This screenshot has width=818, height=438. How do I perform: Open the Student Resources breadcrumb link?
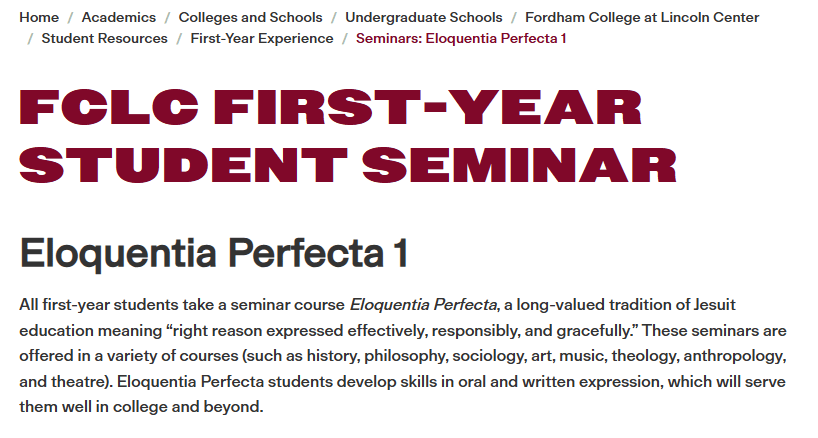(x=104, y=38)
